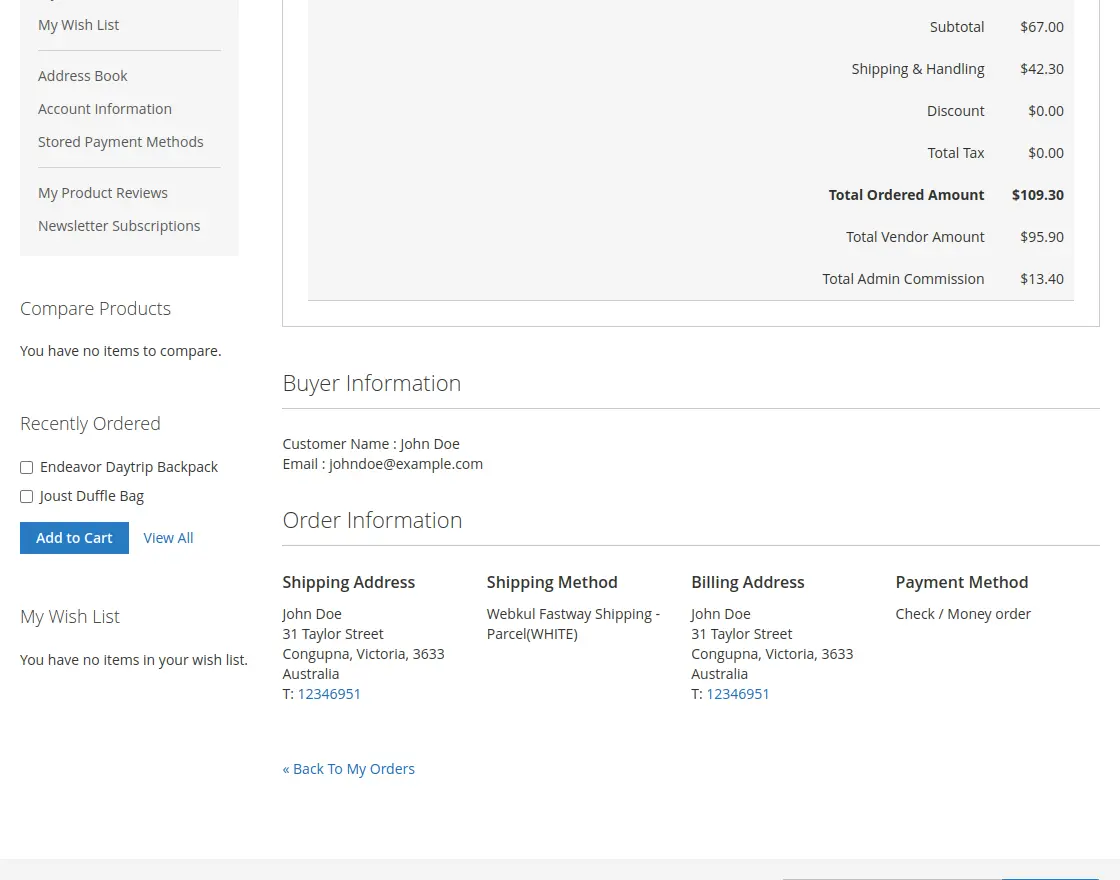Go to Newsletter Subscriptions
This screenshot has height=880, width=1120.
pos(119,226)
